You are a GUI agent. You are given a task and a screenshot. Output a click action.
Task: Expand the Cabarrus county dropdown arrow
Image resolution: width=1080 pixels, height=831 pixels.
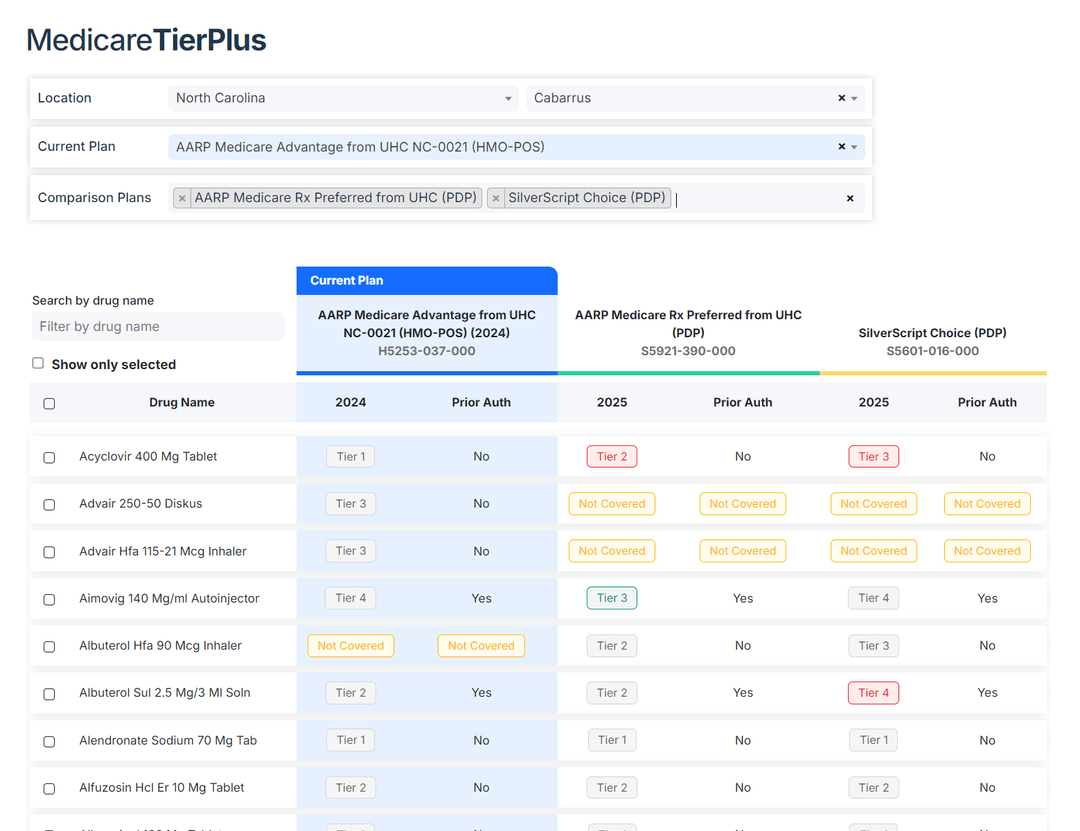(854, 99)
